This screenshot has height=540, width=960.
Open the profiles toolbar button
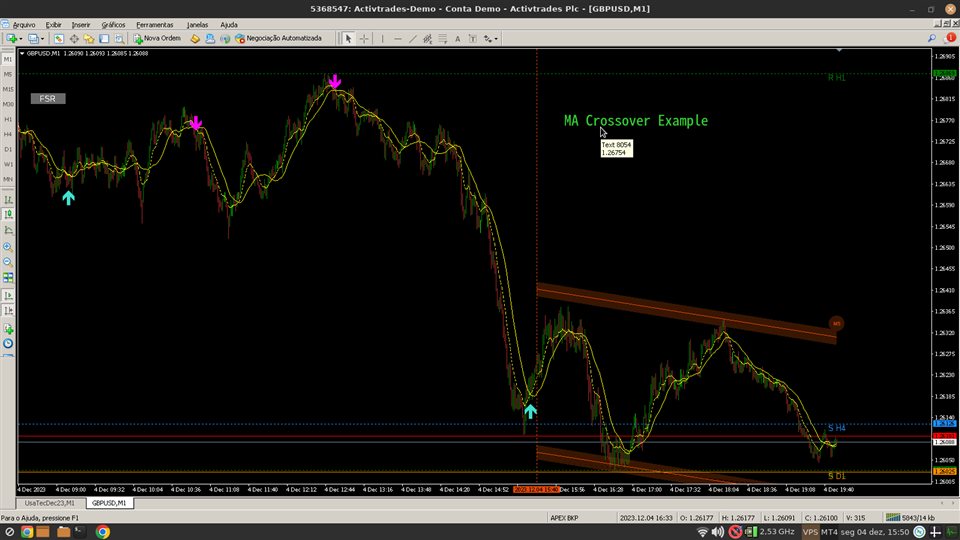point(33,39)
